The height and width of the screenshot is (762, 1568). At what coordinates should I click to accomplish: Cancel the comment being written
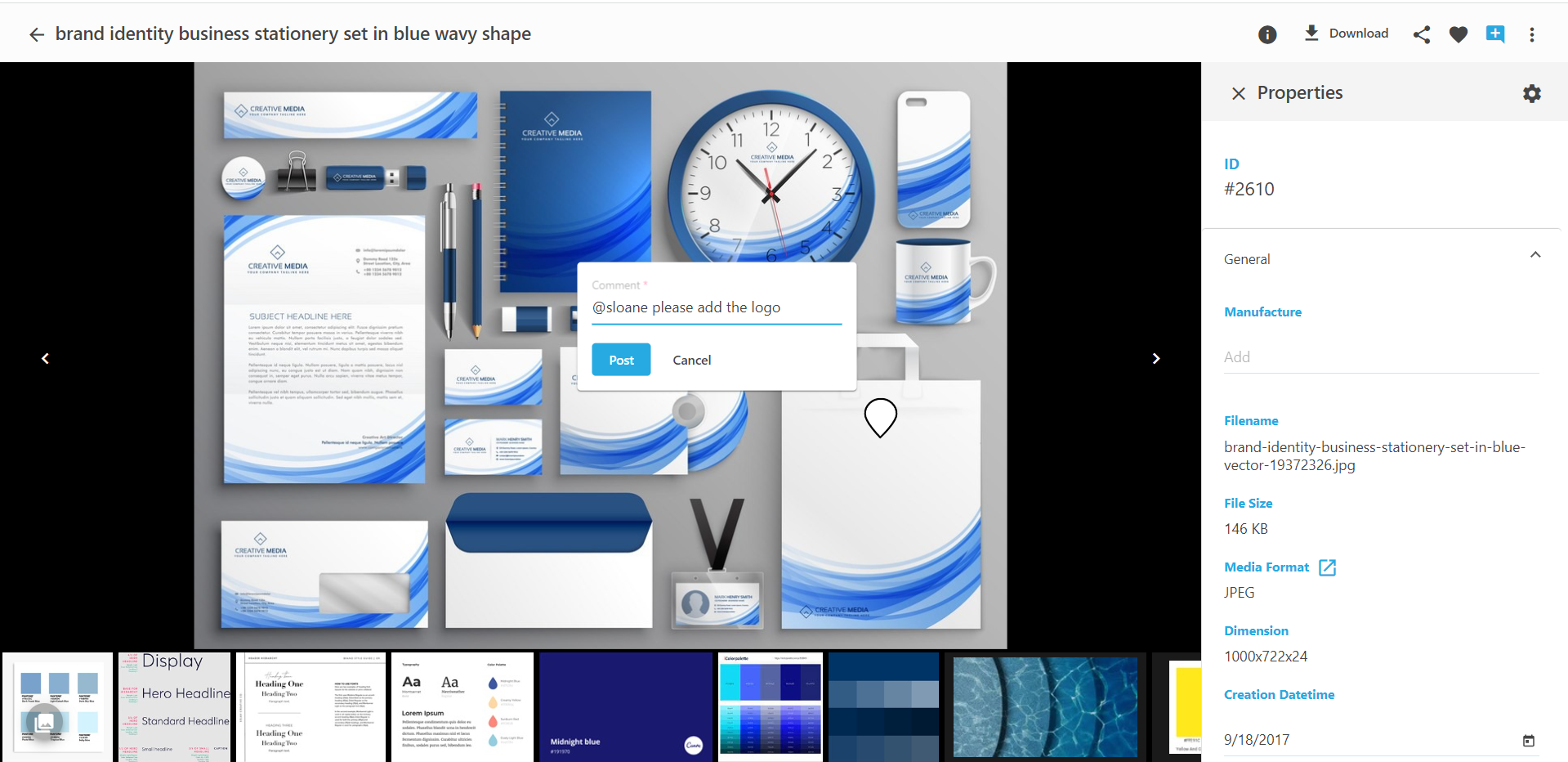pos(691,360)
